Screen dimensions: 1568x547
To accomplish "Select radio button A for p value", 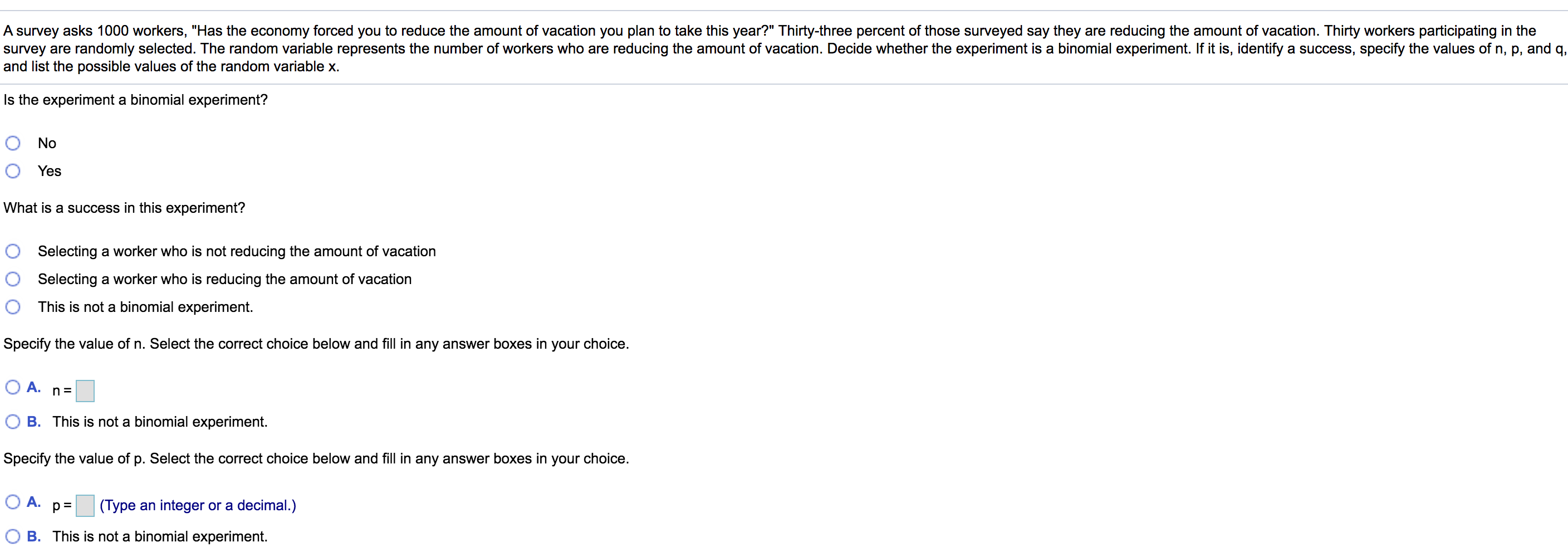I will (13, 502).
